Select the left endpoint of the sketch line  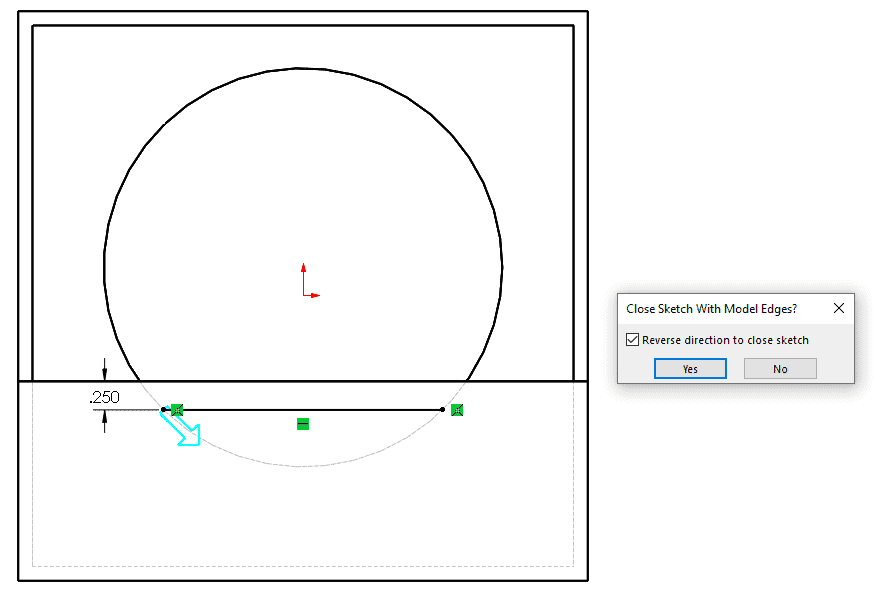click(163, 409)
